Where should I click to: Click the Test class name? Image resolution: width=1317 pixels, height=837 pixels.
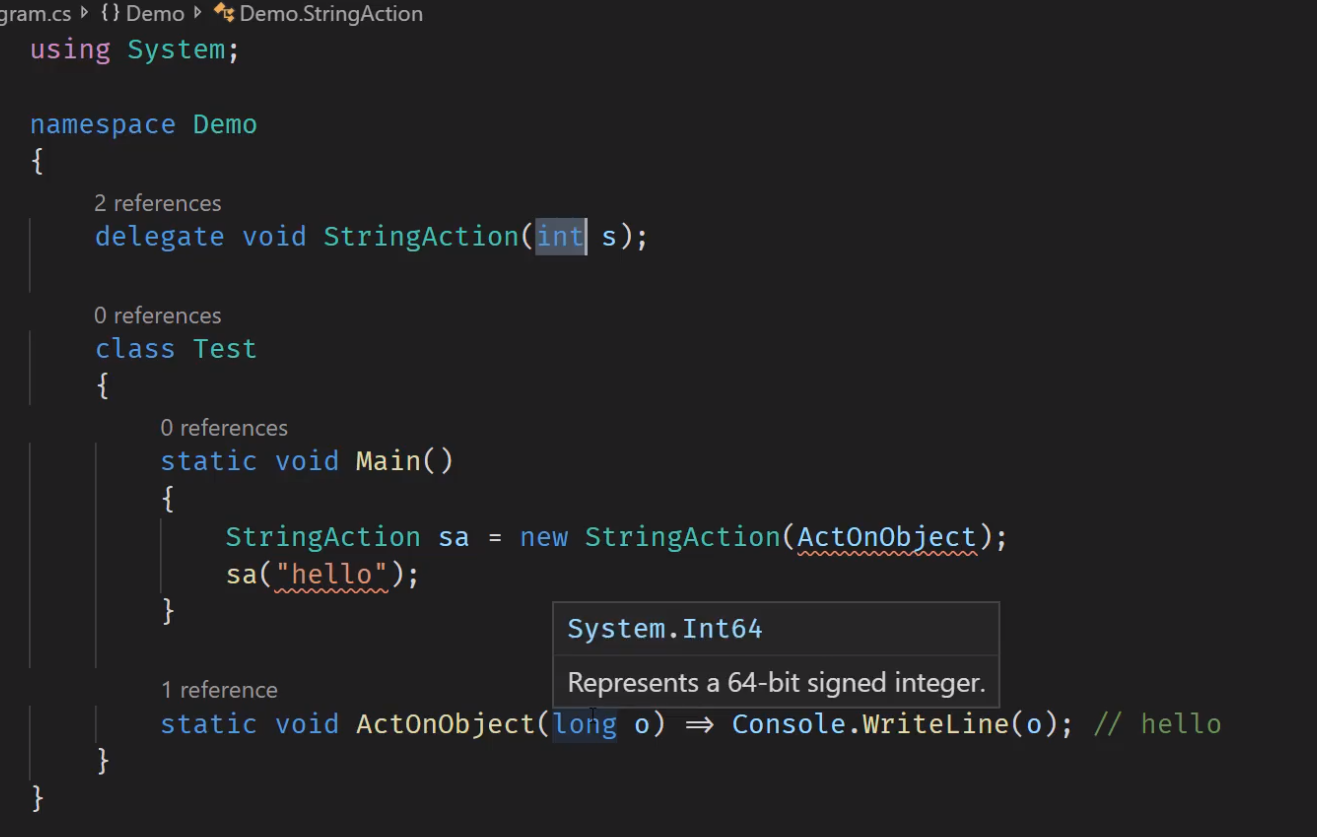point(225,349)
